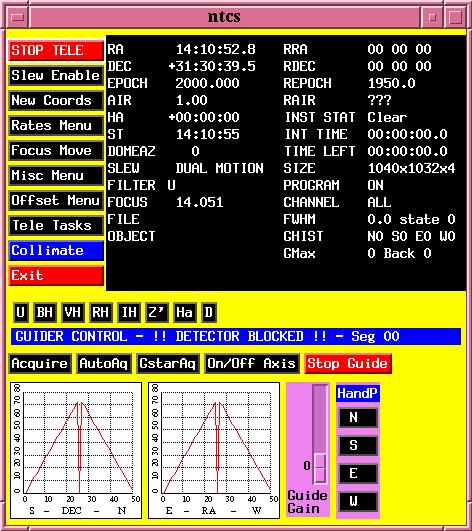Select the RH filter button
The image size is (472, 531).
coord(101,312)
